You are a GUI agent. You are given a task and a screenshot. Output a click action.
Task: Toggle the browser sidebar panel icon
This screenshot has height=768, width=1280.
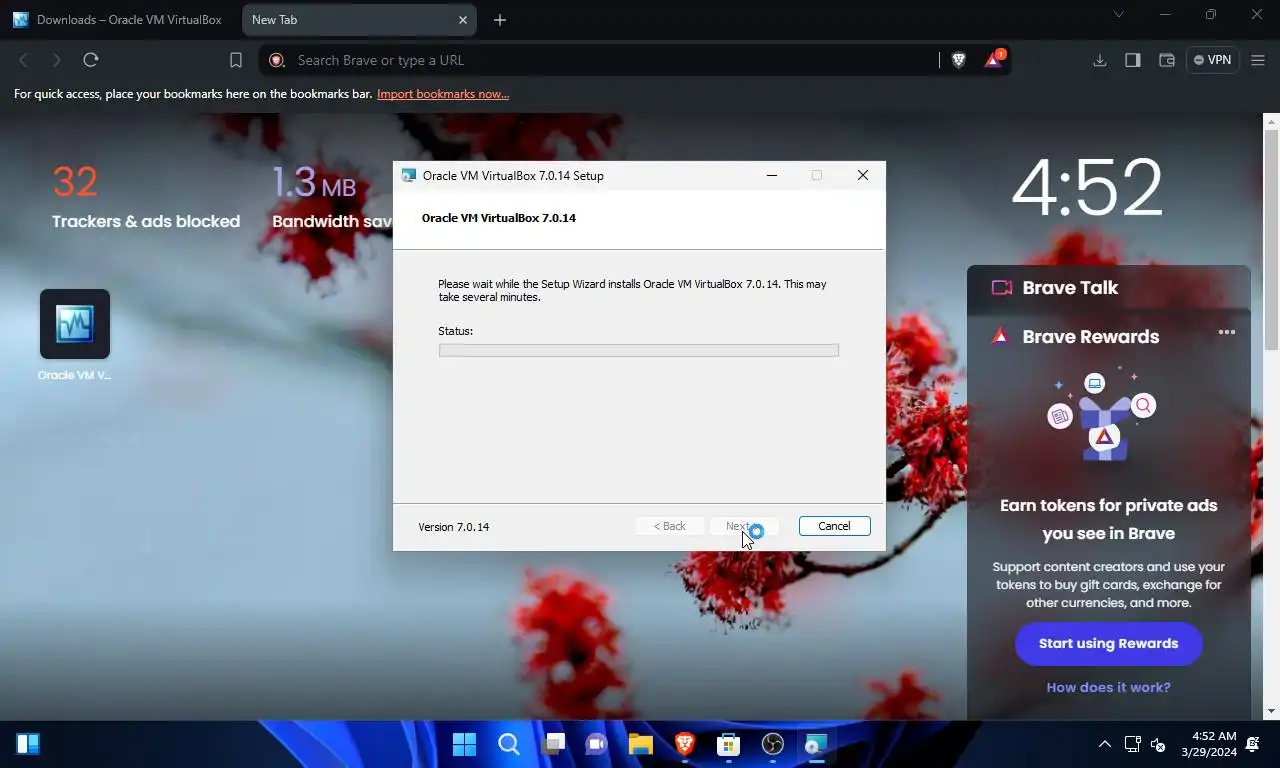1133,60
